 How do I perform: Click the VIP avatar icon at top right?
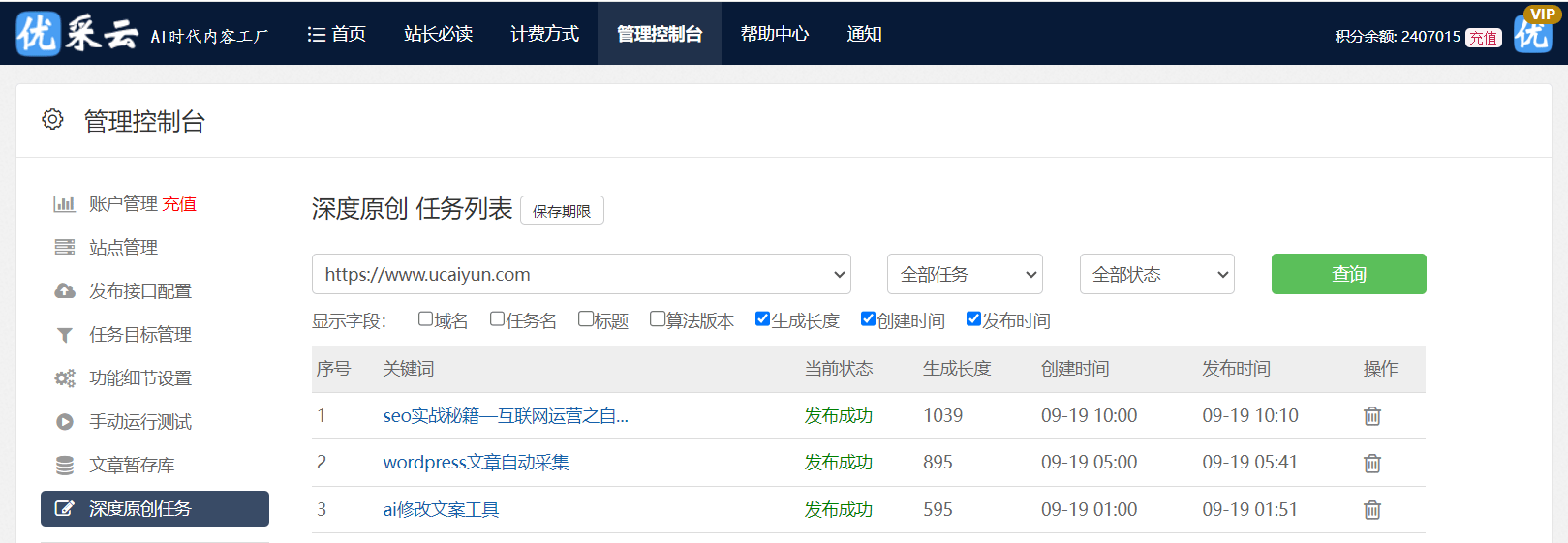tap(1533, 32)
